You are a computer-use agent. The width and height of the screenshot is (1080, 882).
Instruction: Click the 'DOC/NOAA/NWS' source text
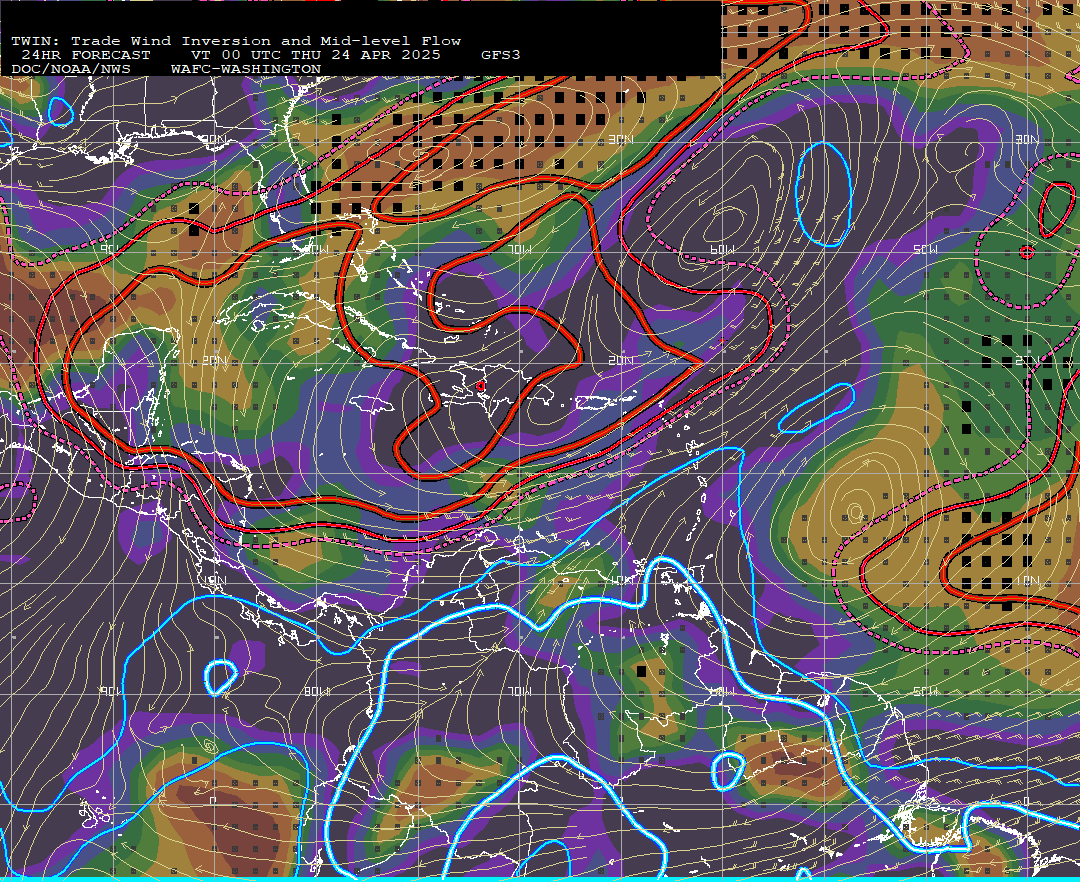71,70
